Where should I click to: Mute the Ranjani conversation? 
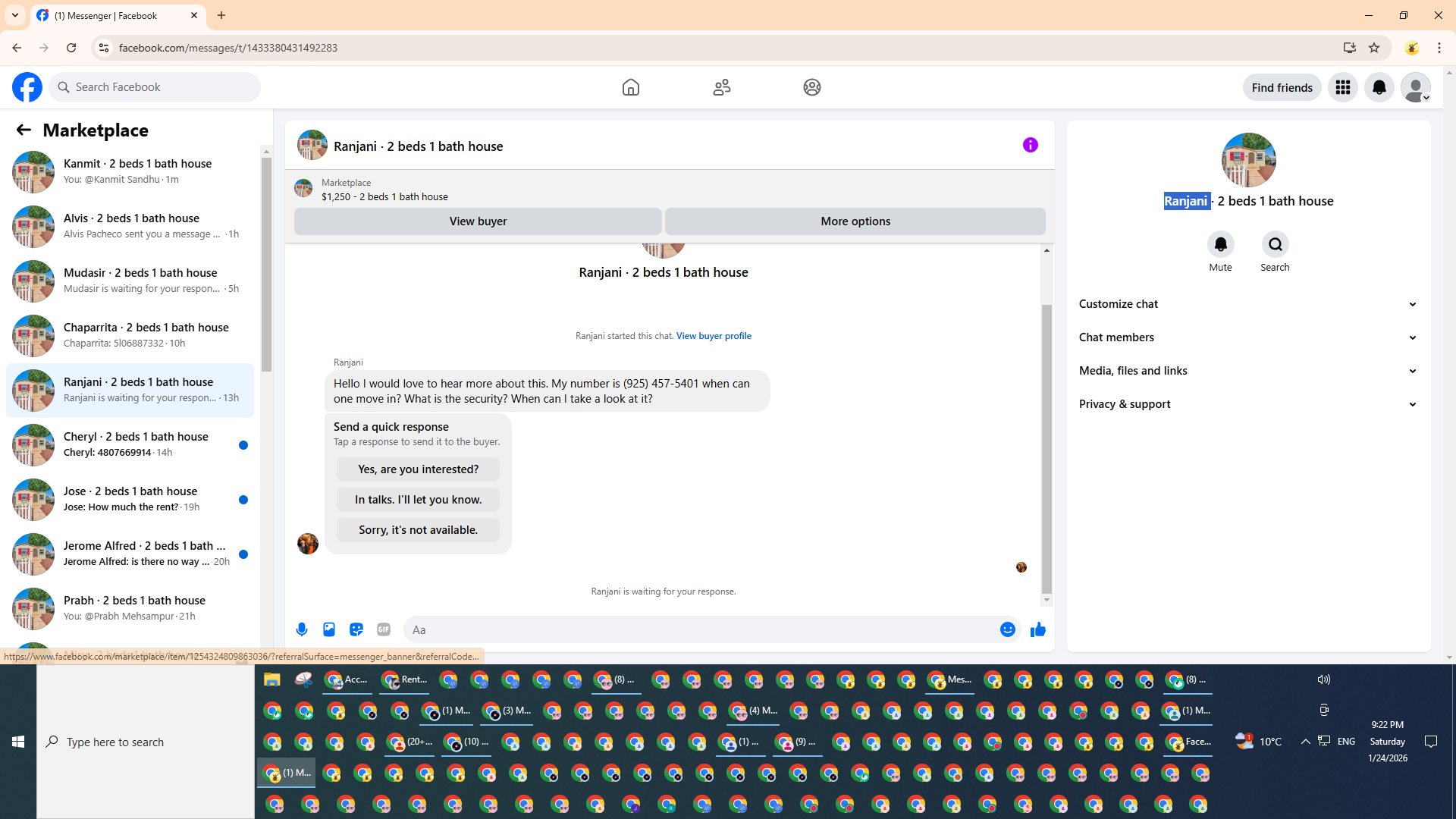pyautogui.click(x=1220, y=244)
